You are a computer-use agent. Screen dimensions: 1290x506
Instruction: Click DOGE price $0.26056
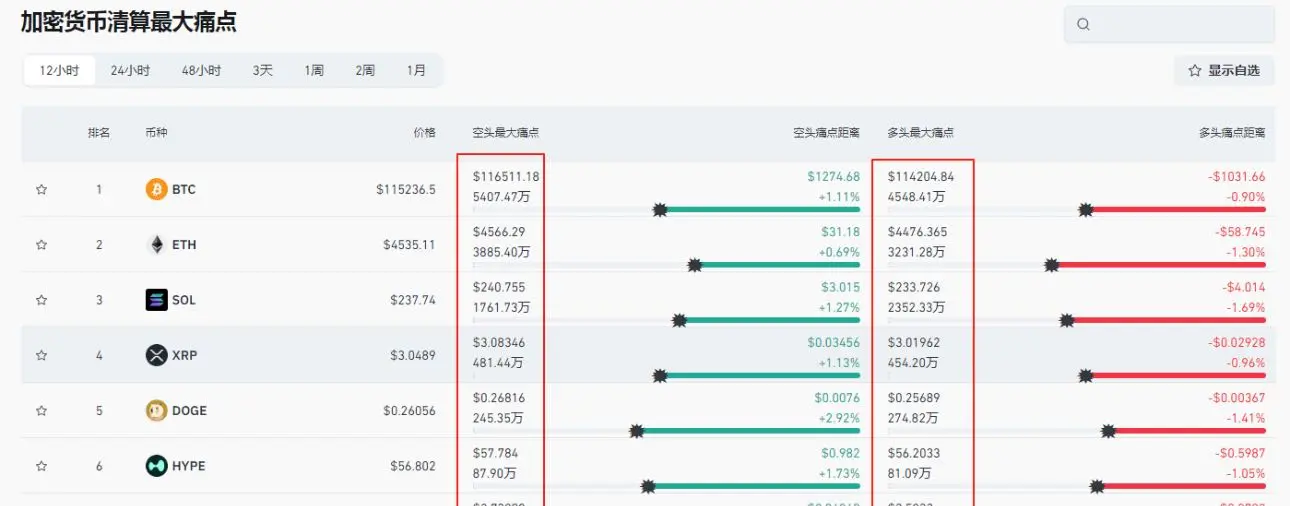(410, 410)
